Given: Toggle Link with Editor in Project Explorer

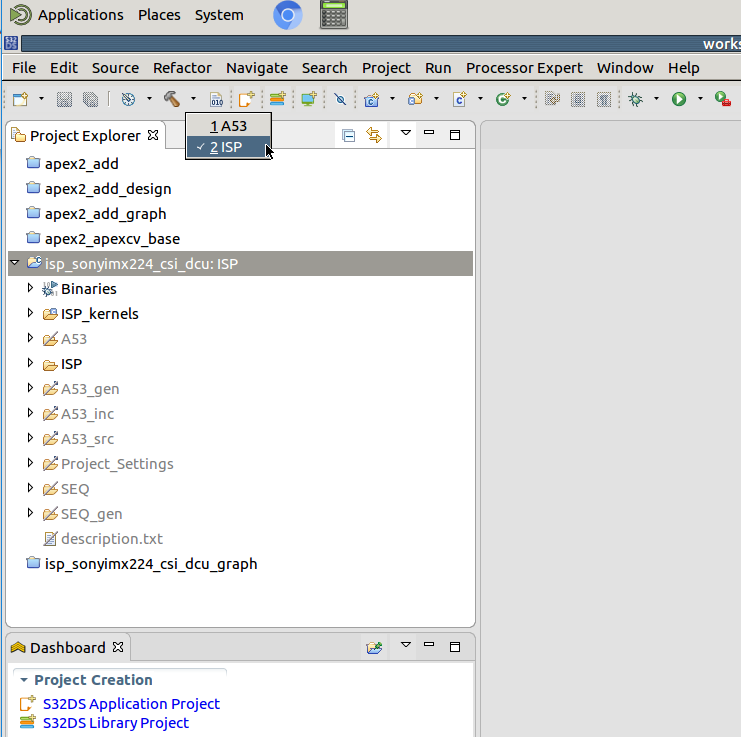Looking at the screenshot, I should 374,136.
